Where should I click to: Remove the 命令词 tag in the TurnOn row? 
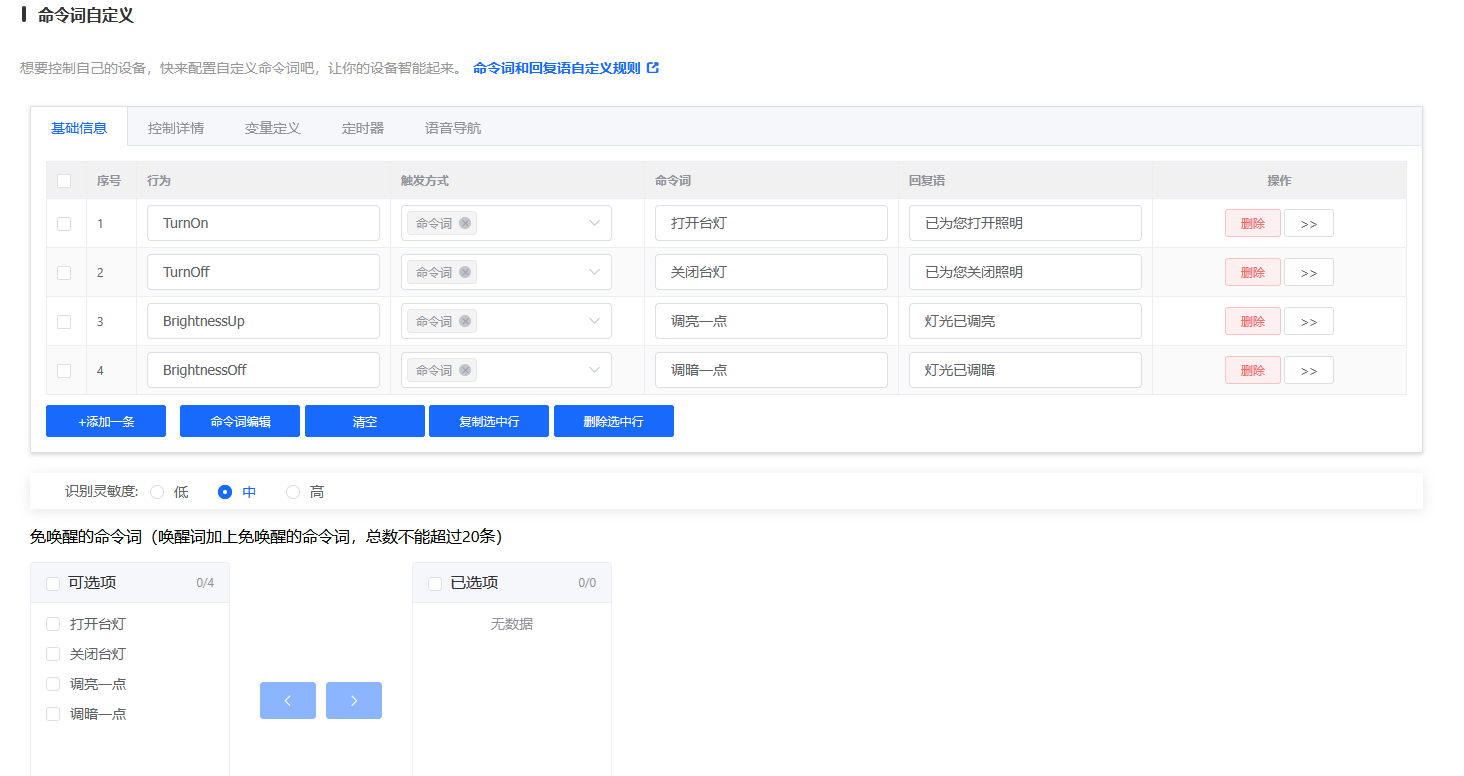(465, 223)
